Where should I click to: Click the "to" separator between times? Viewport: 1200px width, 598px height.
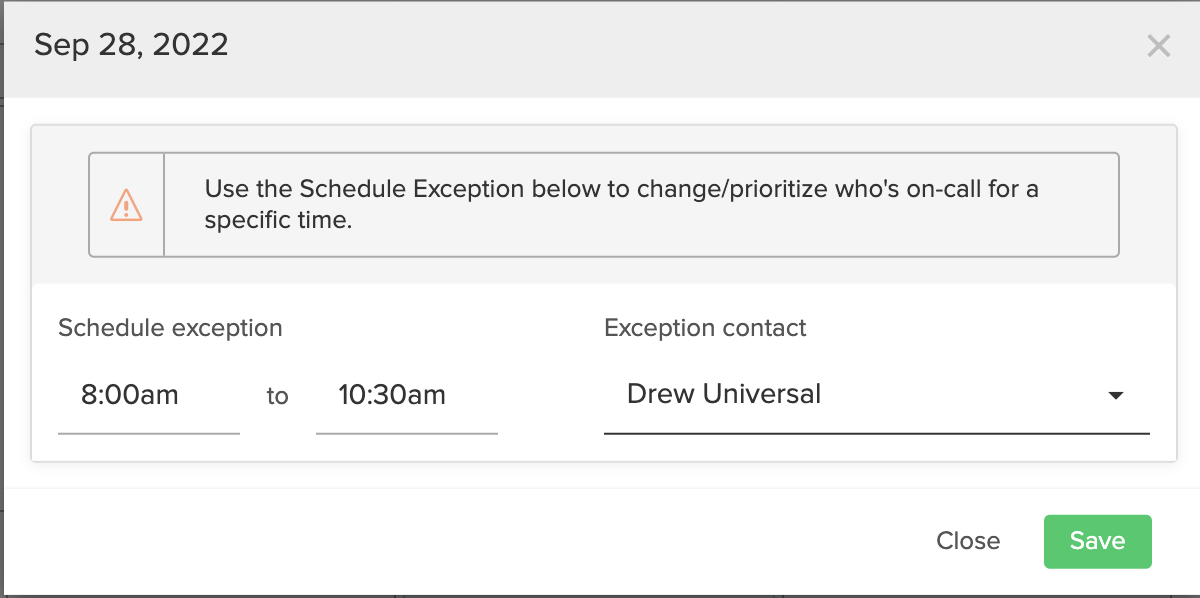coord(277,397)
